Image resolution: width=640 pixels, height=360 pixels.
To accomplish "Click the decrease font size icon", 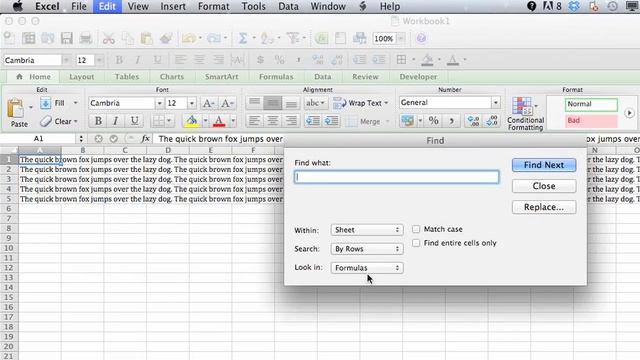I will pyautogui.click(x=227, y=103).
